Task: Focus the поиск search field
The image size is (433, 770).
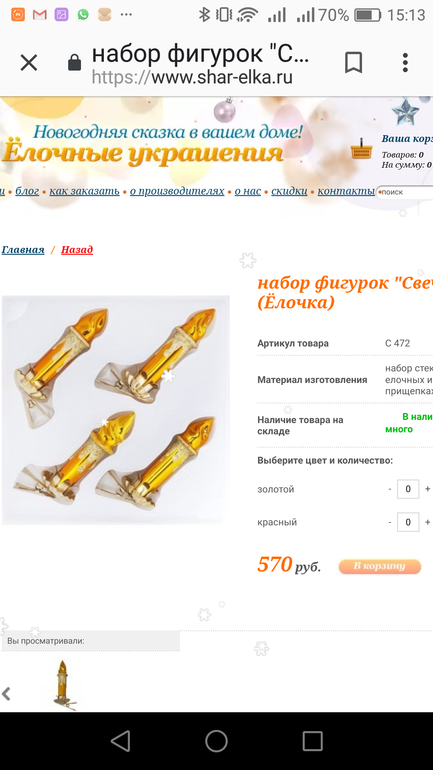Action: (x=406, y=192)
